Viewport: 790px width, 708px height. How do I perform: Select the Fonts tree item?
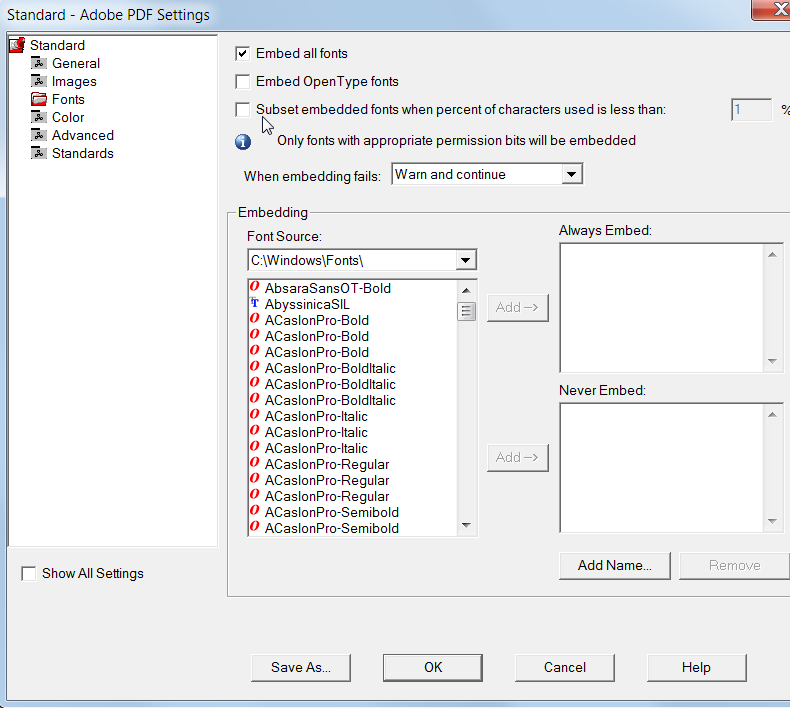(x=68, y=99)
